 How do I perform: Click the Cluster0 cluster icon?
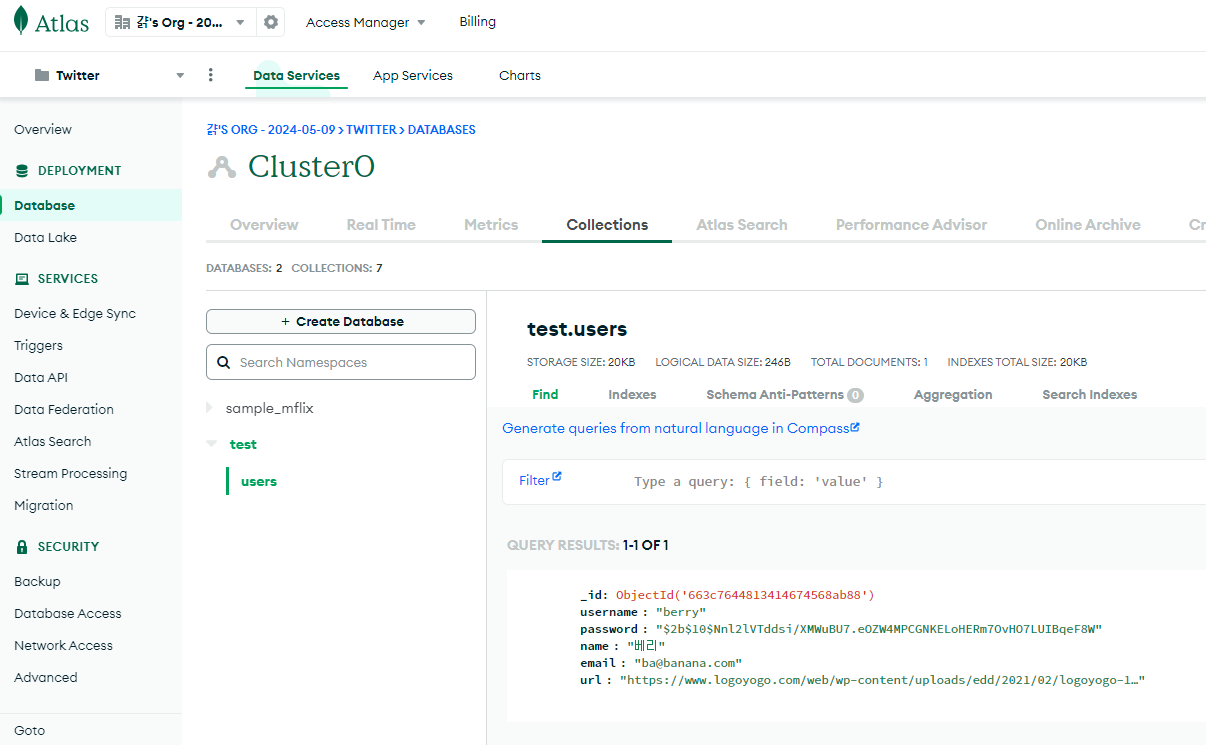click(x=221, y=167)
